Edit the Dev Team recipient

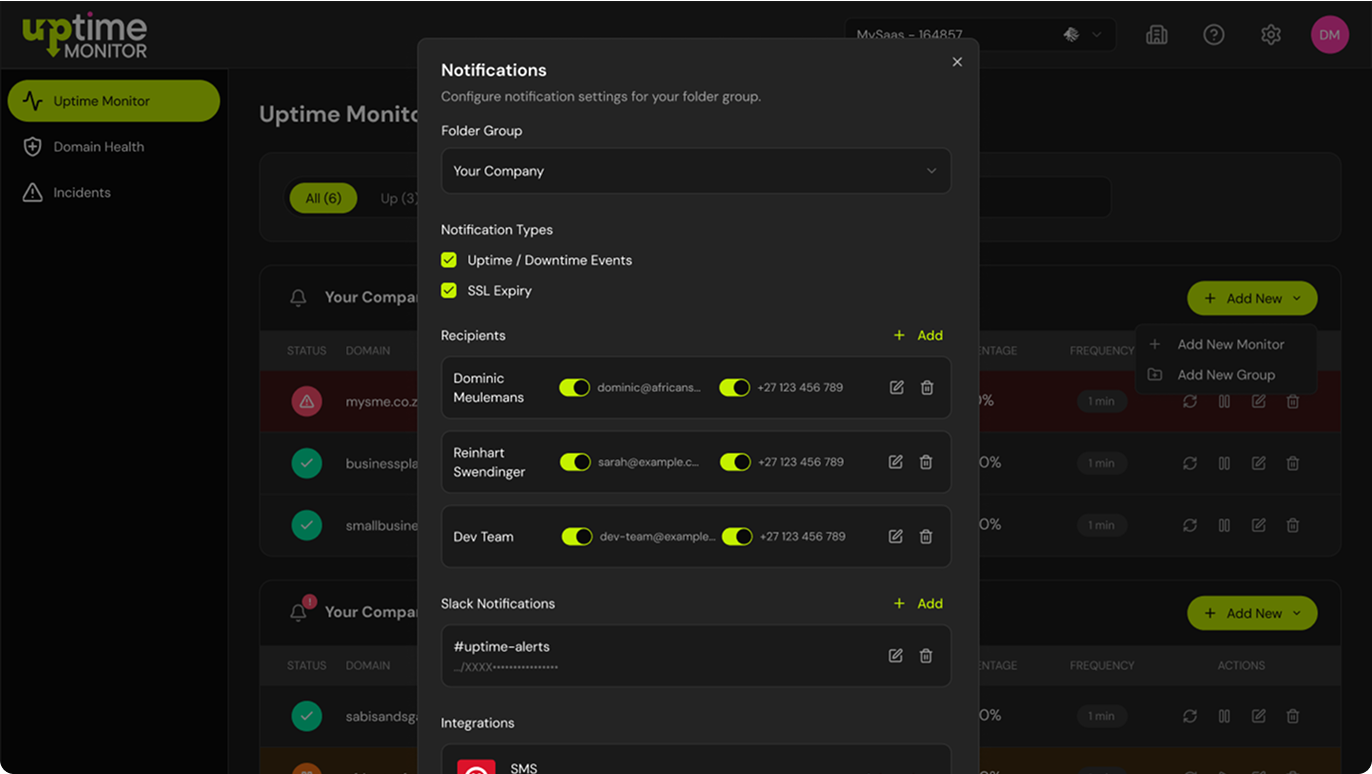[896, 536]
